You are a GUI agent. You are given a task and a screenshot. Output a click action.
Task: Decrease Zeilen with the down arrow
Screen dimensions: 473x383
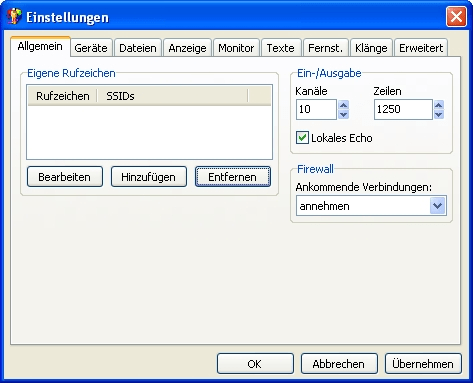pos(439,114)
